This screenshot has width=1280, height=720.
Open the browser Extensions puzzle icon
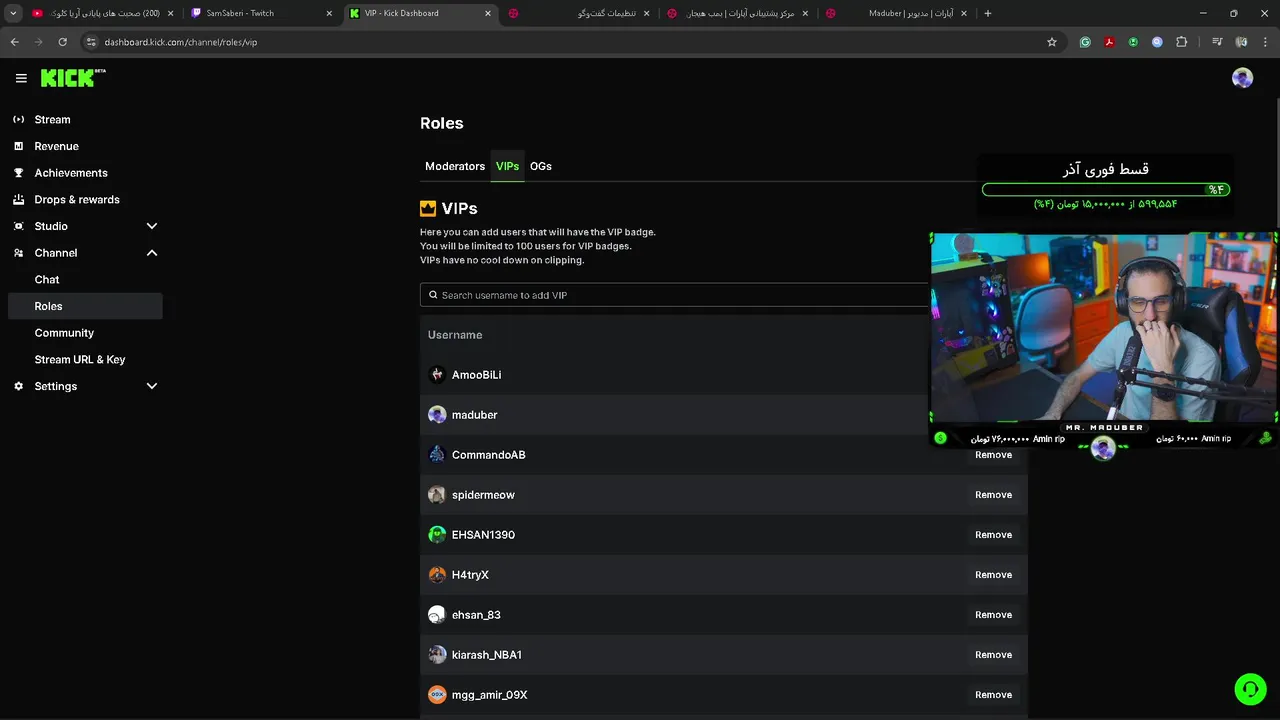point(1182,42)
